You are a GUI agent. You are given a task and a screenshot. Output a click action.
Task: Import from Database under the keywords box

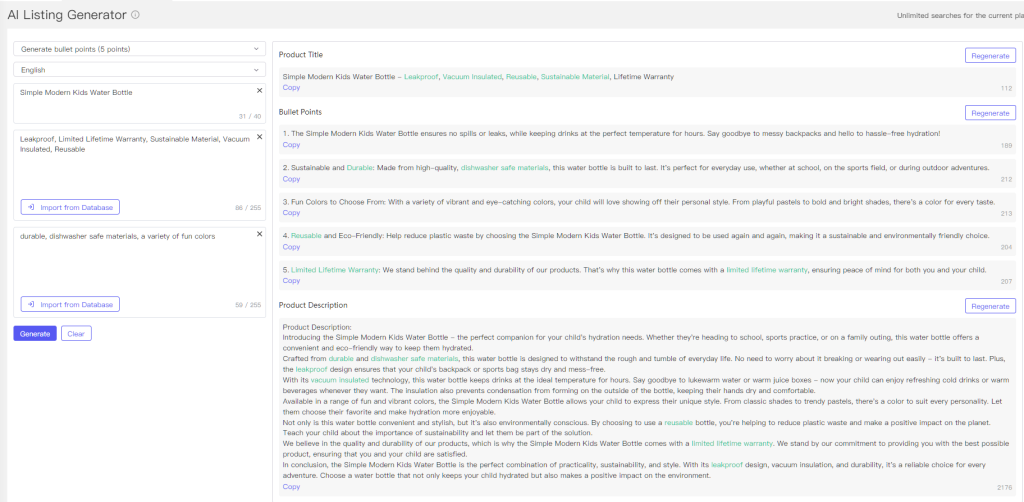[x=71, y=208]
